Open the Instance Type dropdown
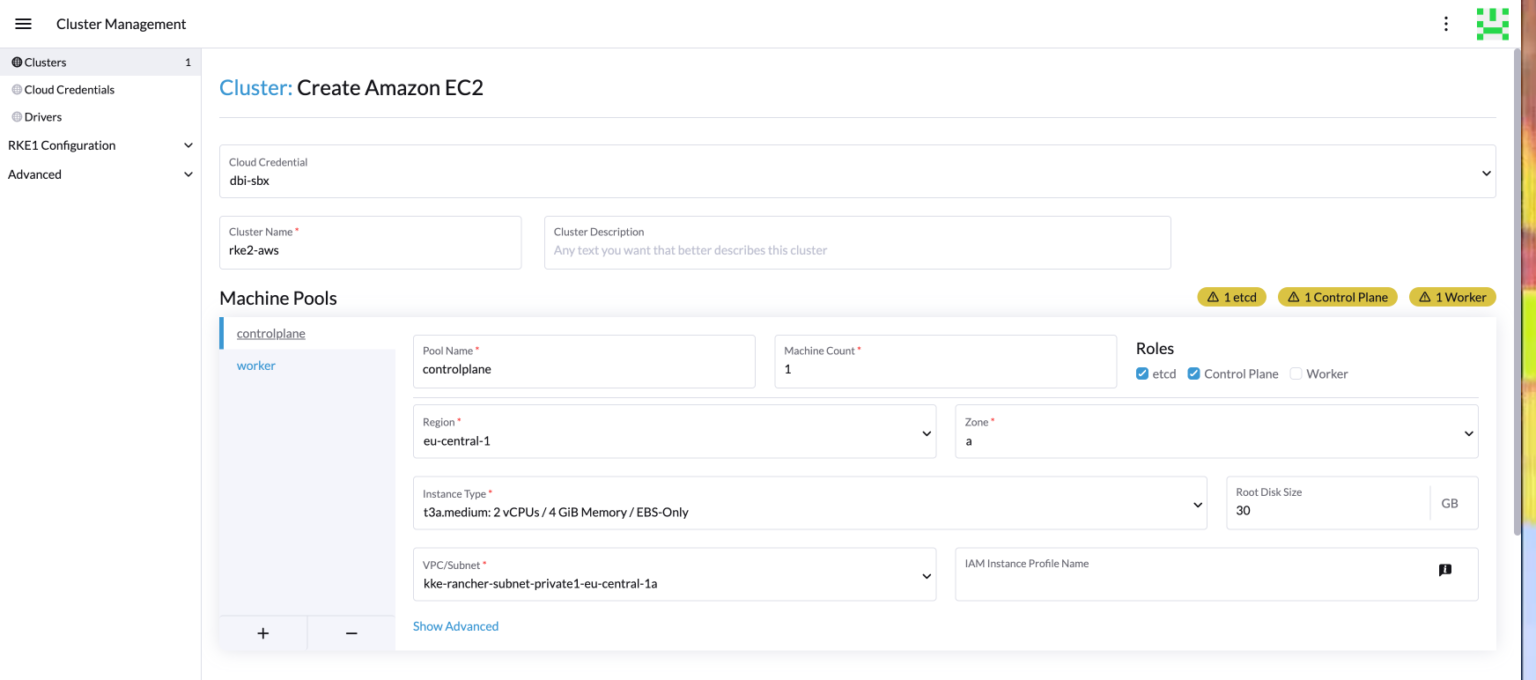This screenshot has width=1536, height=680. tap(809, 503)
